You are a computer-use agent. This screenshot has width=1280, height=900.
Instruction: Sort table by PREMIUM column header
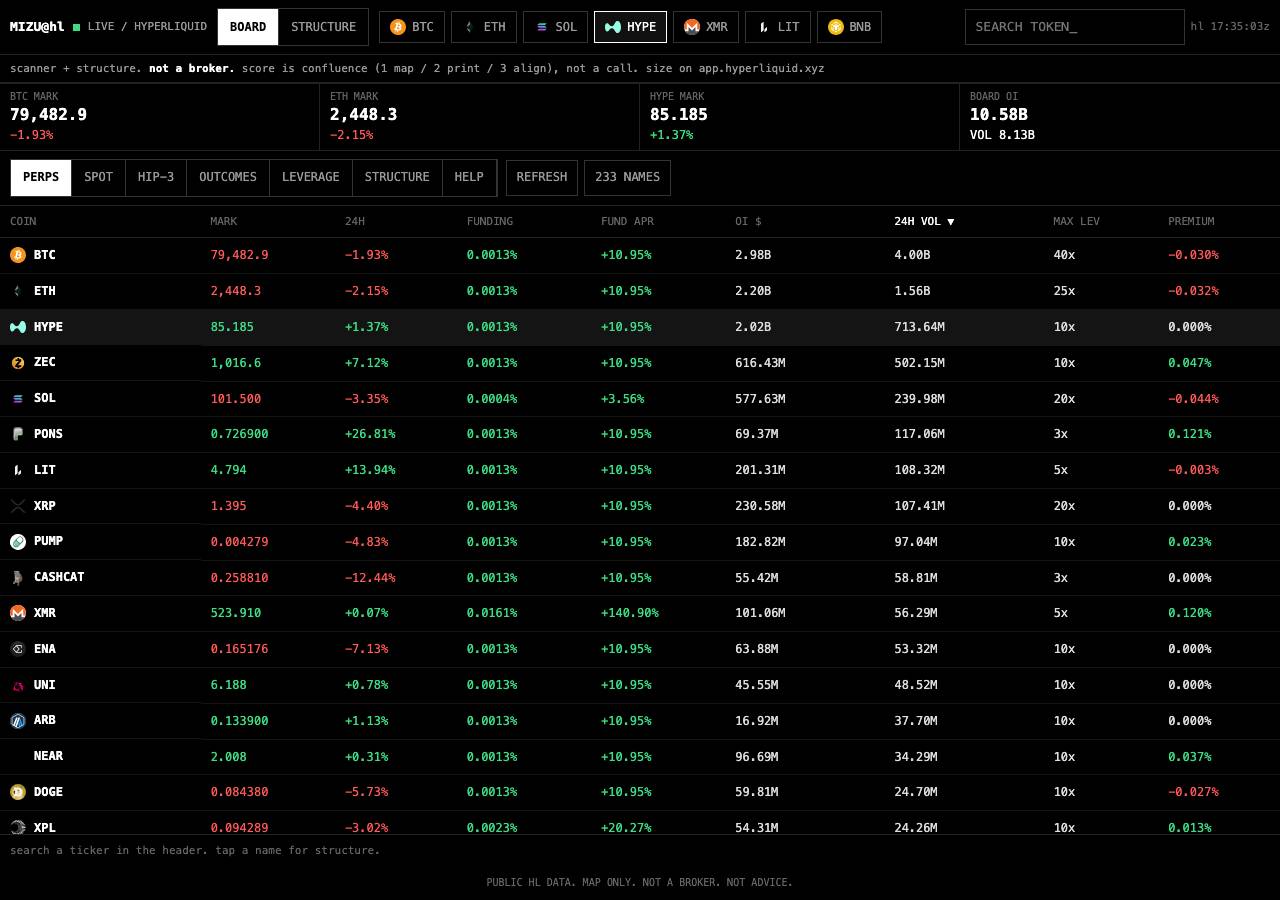pyautogui.click(x=1191, y=221)
